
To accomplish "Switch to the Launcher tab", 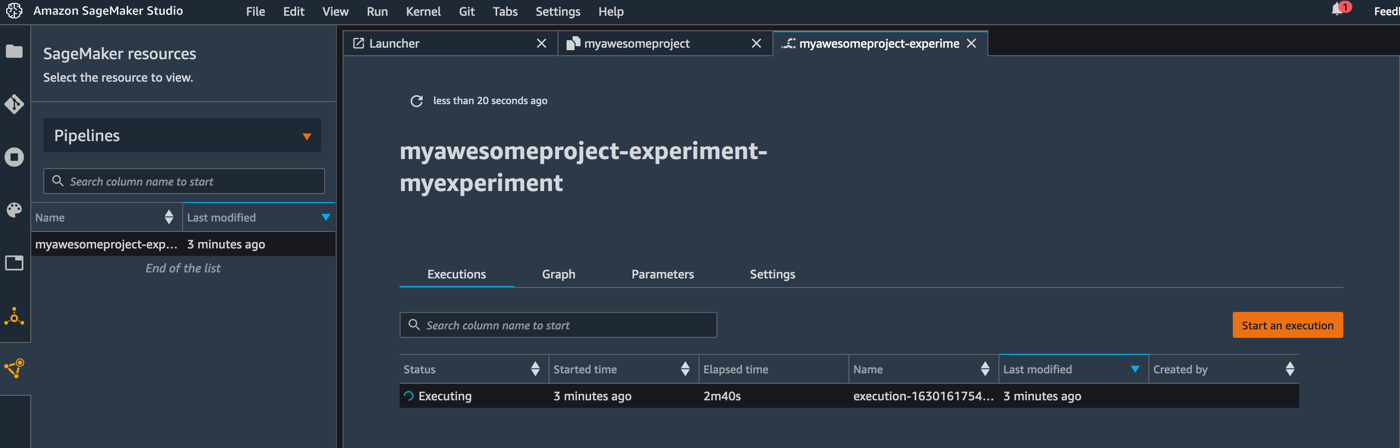I will click(x=449, y=44).
